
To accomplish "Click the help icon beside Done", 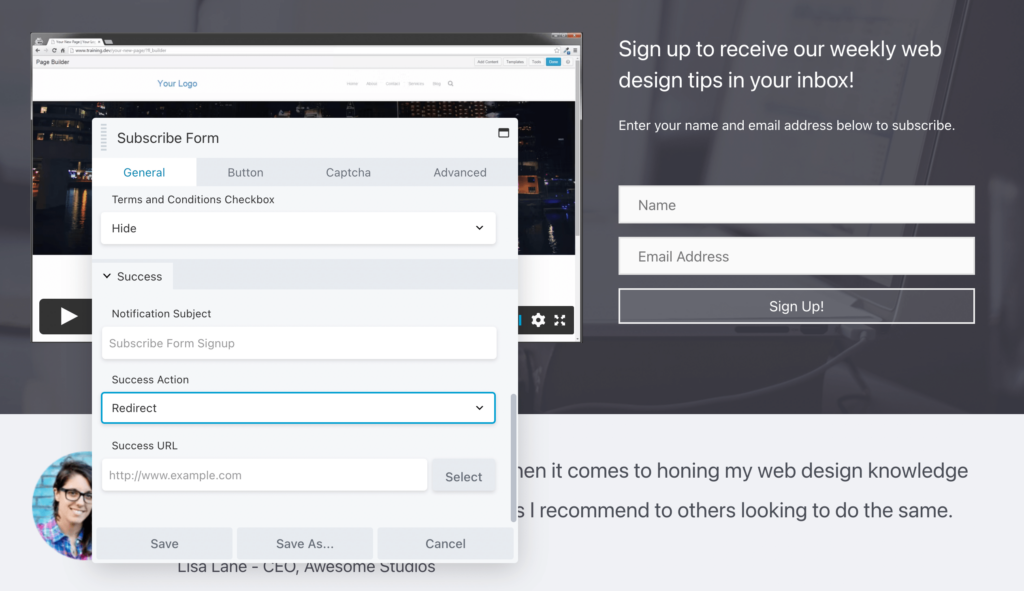I will pos(568,61).
